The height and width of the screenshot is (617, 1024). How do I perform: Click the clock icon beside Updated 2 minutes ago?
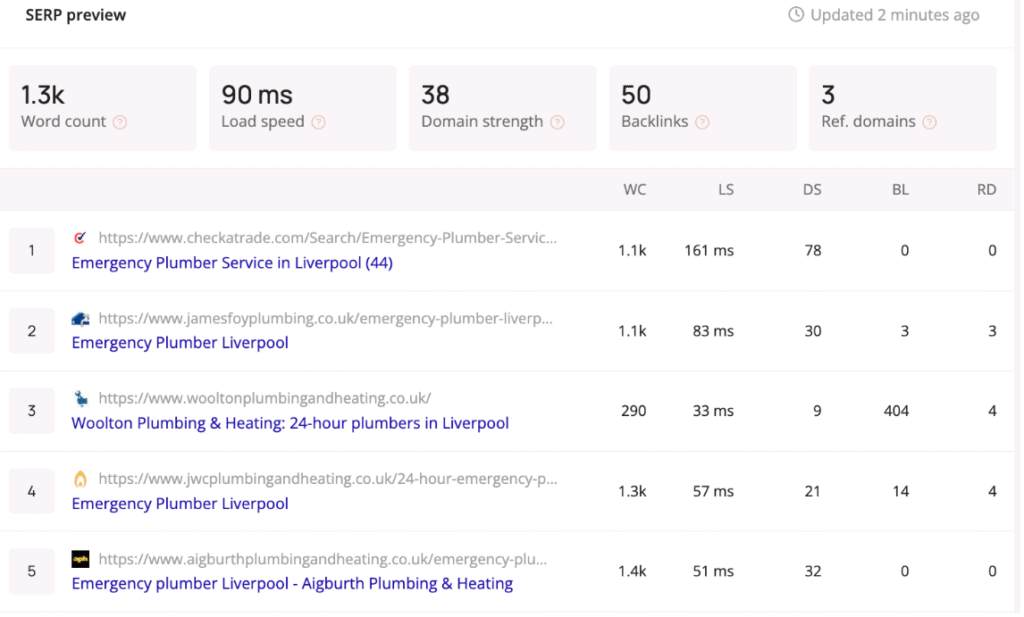795,14
